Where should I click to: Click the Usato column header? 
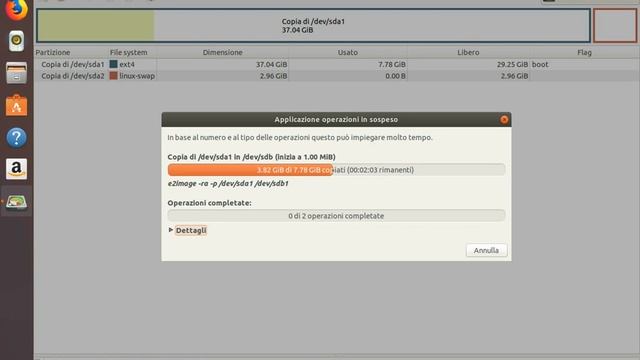348,52
